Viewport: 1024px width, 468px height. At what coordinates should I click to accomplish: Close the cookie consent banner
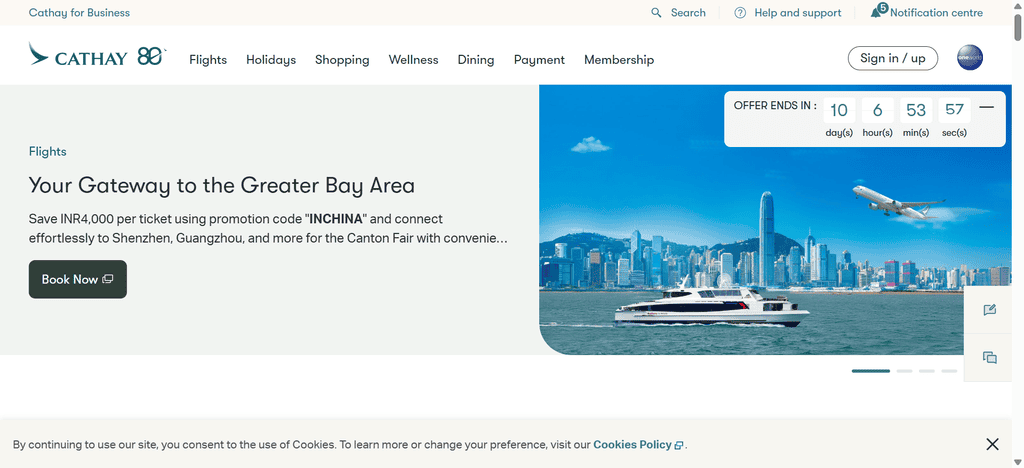(x=993, y=445)
